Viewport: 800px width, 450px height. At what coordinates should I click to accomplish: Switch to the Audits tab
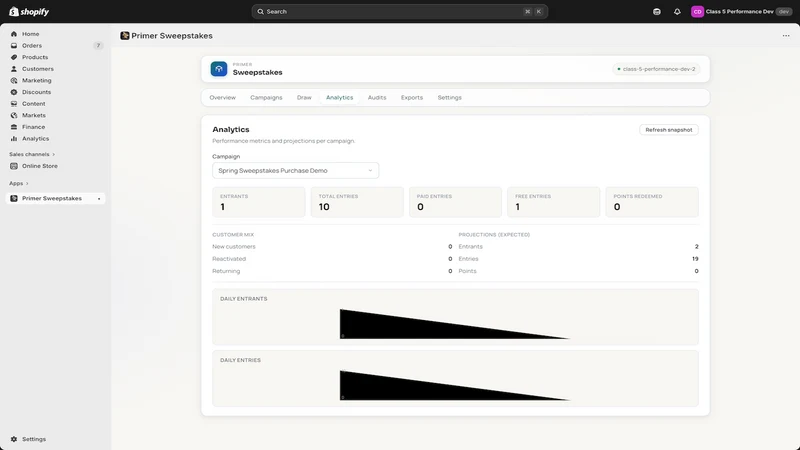377,97
